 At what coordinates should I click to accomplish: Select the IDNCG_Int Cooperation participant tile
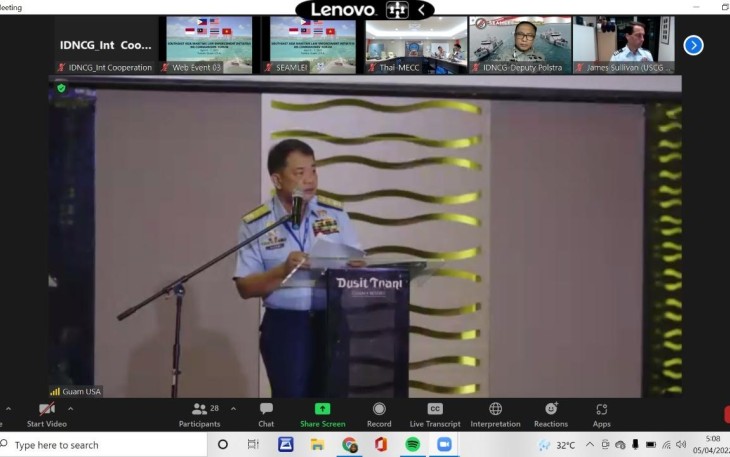click(x=106, y=45)
